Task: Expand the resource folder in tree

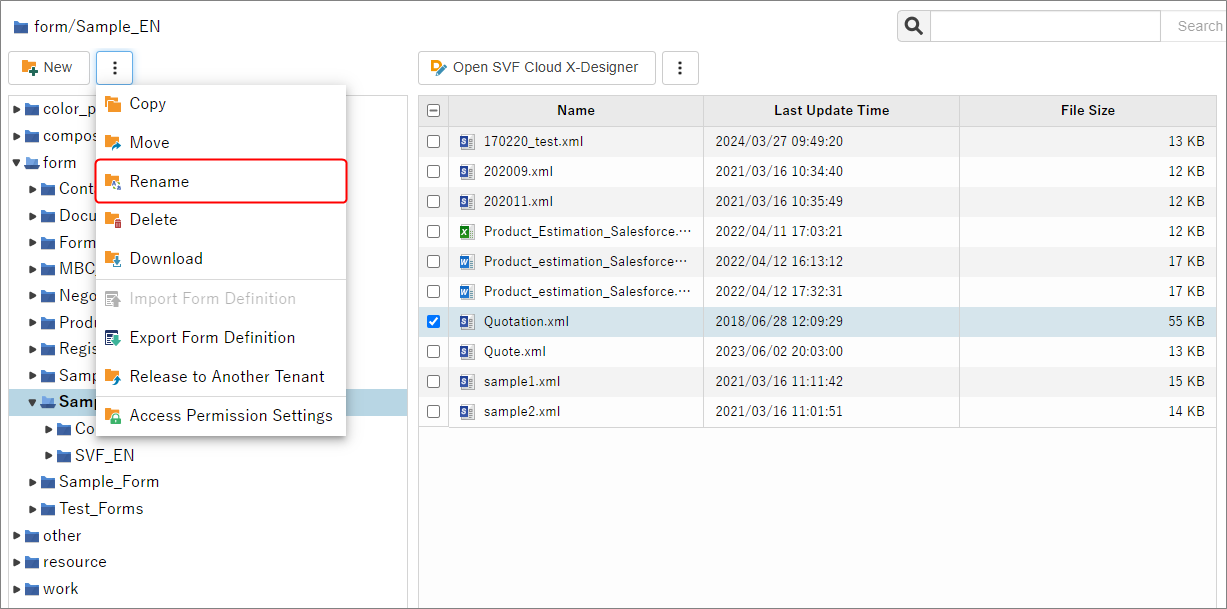Action: 16,563
